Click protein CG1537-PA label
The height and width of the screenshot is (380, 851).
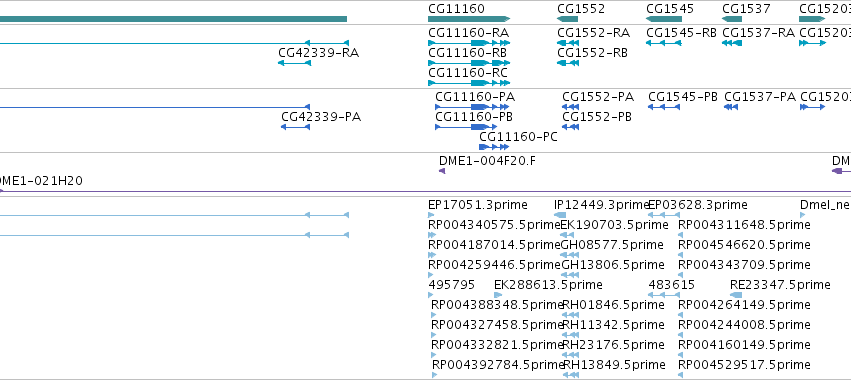click(760, 97)
